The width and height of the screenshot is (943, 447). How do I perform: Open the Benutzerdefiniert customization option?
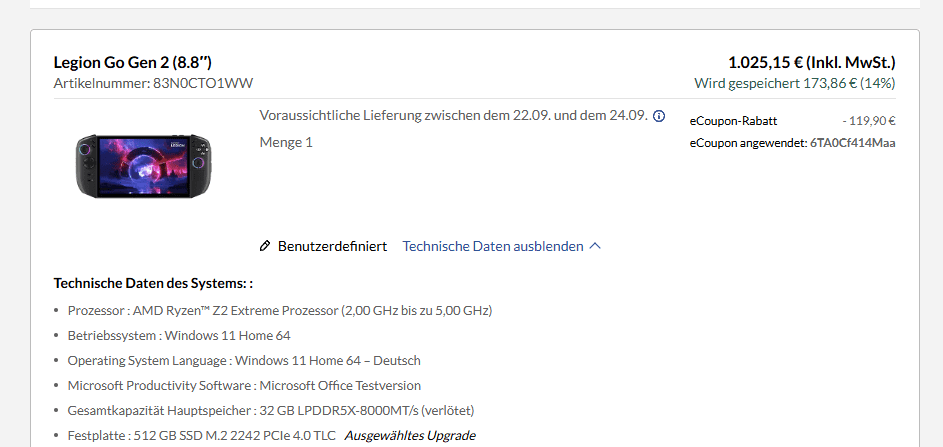[x=332, y=246]
